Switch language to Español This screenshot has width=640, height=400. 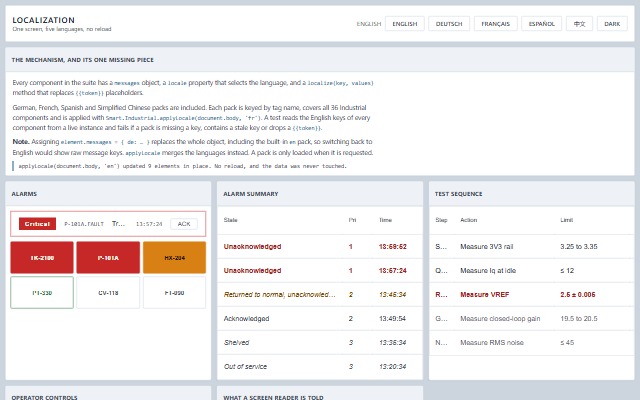tap(542, 24)
